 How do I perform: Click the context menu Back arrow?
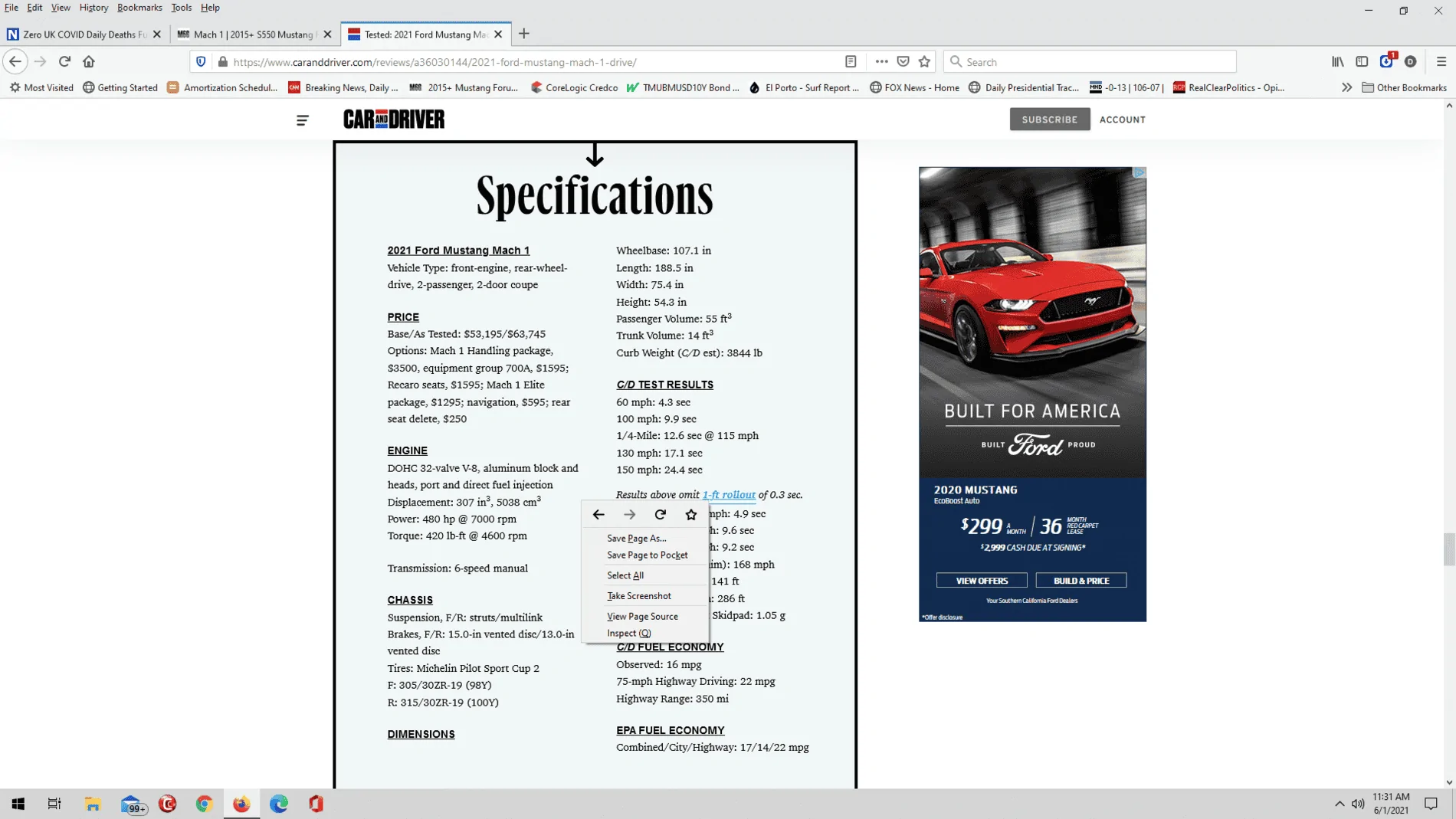tap(598, 515)
